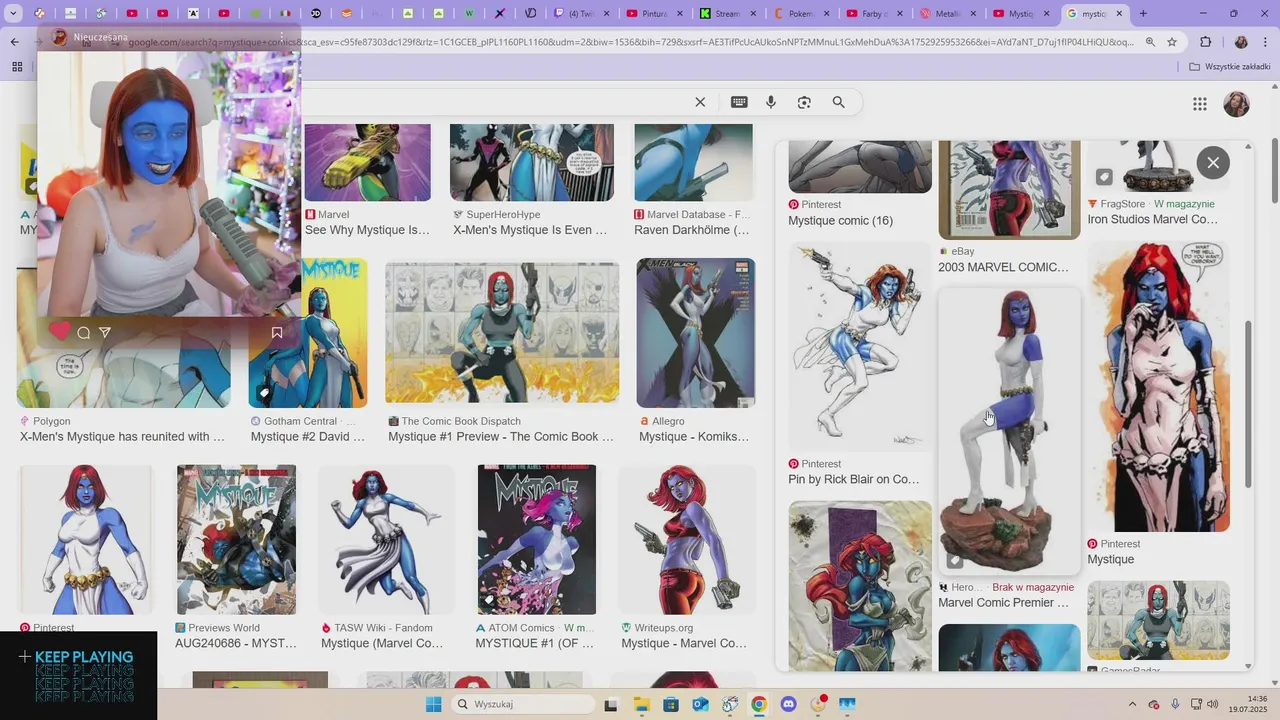Start voice search with the microphone icon
The width and height of the screenshot is (1280, 720).
point(771,102)
